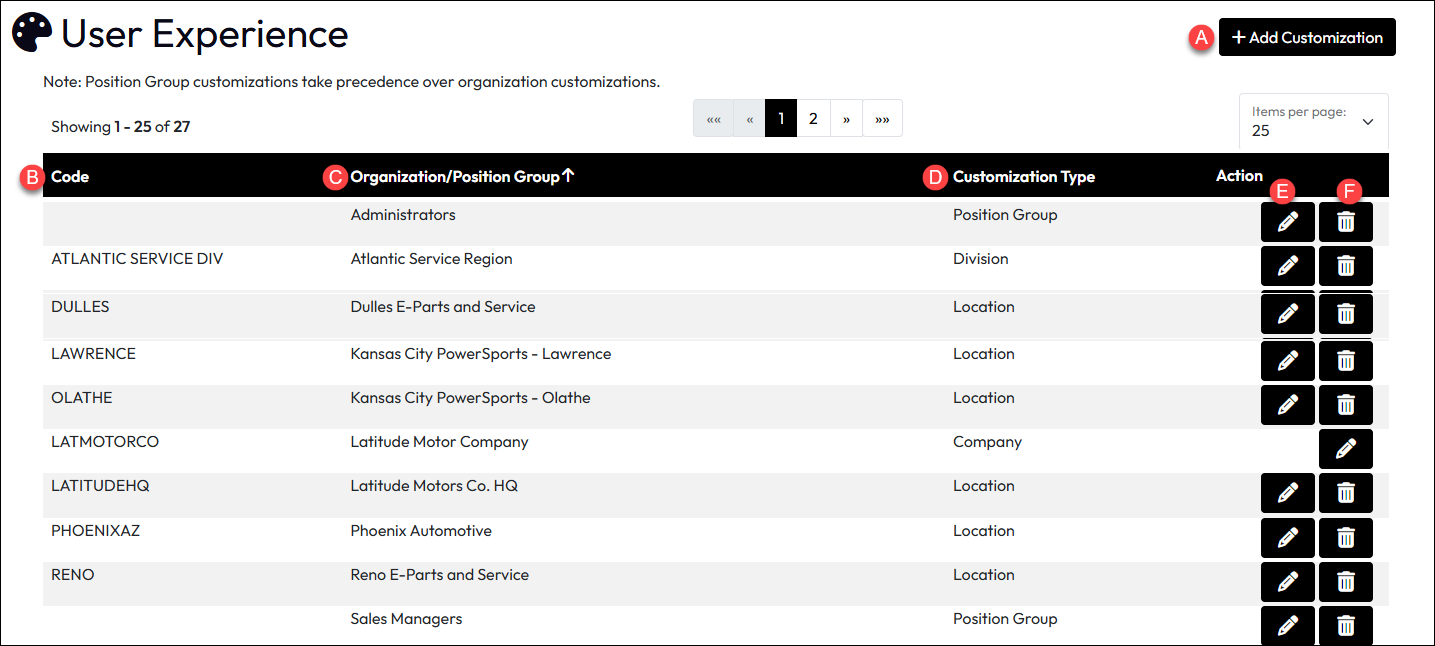Click pencil icon for Latitude Motor Company
This screenshot has height=646, width=1435.
[x=1346, y=449]
